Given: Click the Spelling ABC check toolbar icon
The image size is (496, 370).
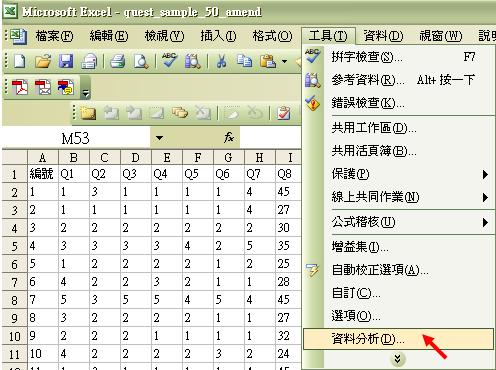Looking at the screenshot, I should click(169, 61).
